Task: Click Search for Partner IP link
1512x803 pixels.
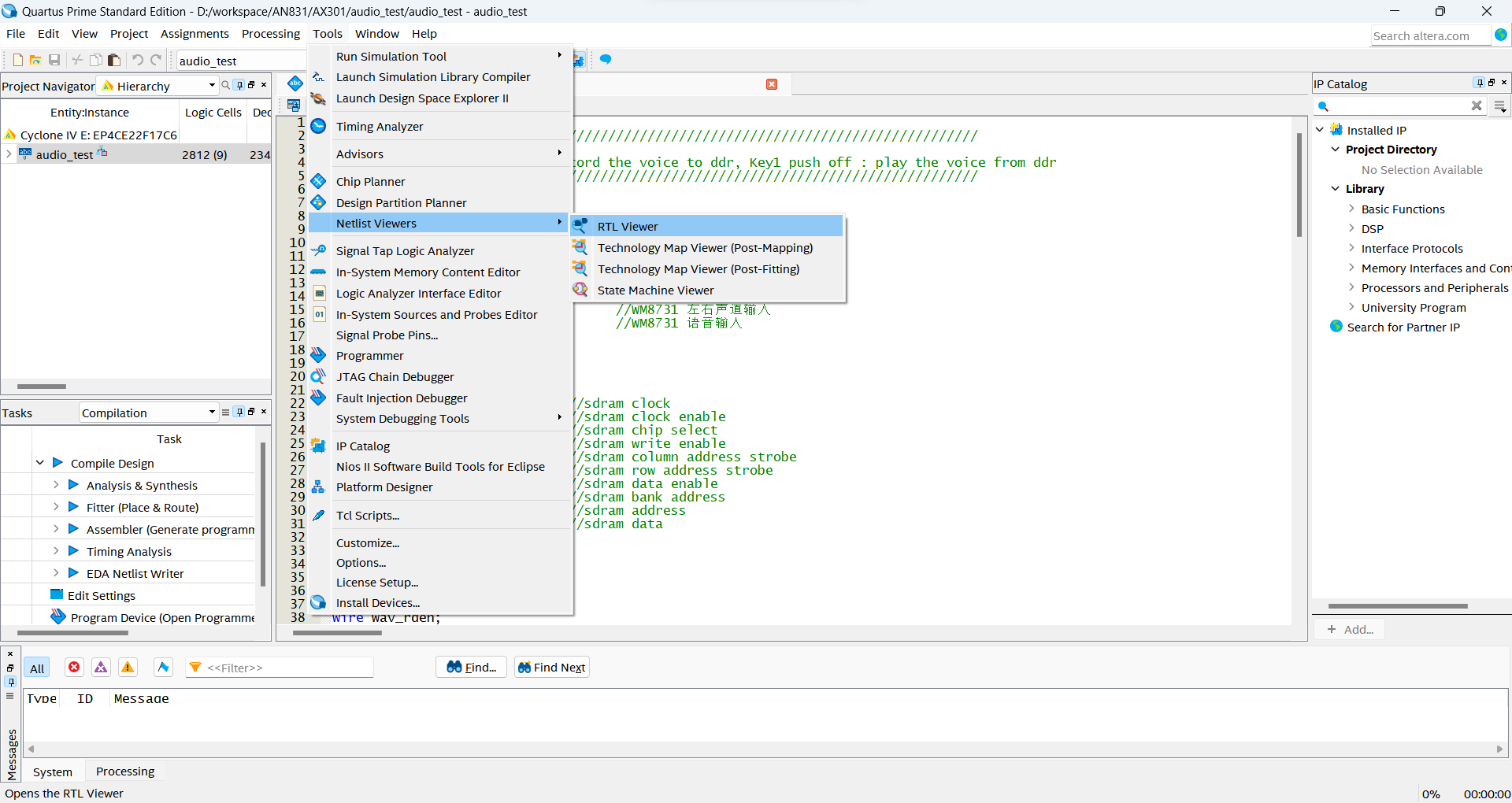Action: (1403, 327)
